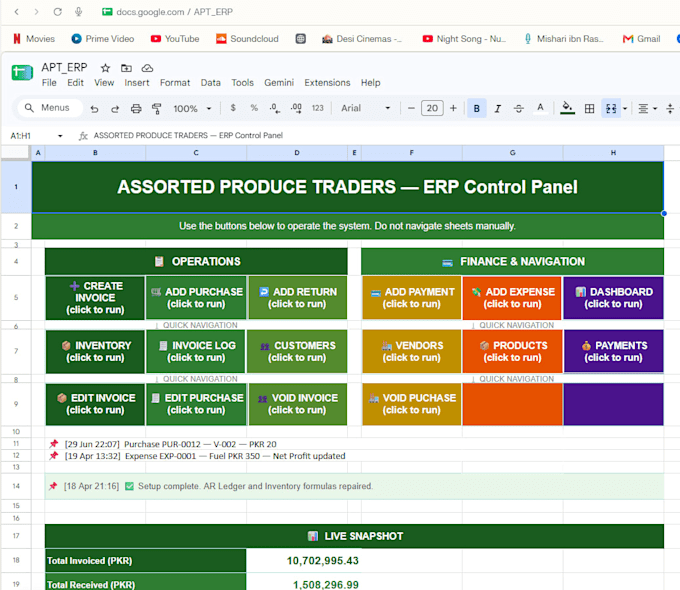This screenshot has height=590, width=680.
Task: Toggle Strikethrough formatting
Action: pos(519,108)
